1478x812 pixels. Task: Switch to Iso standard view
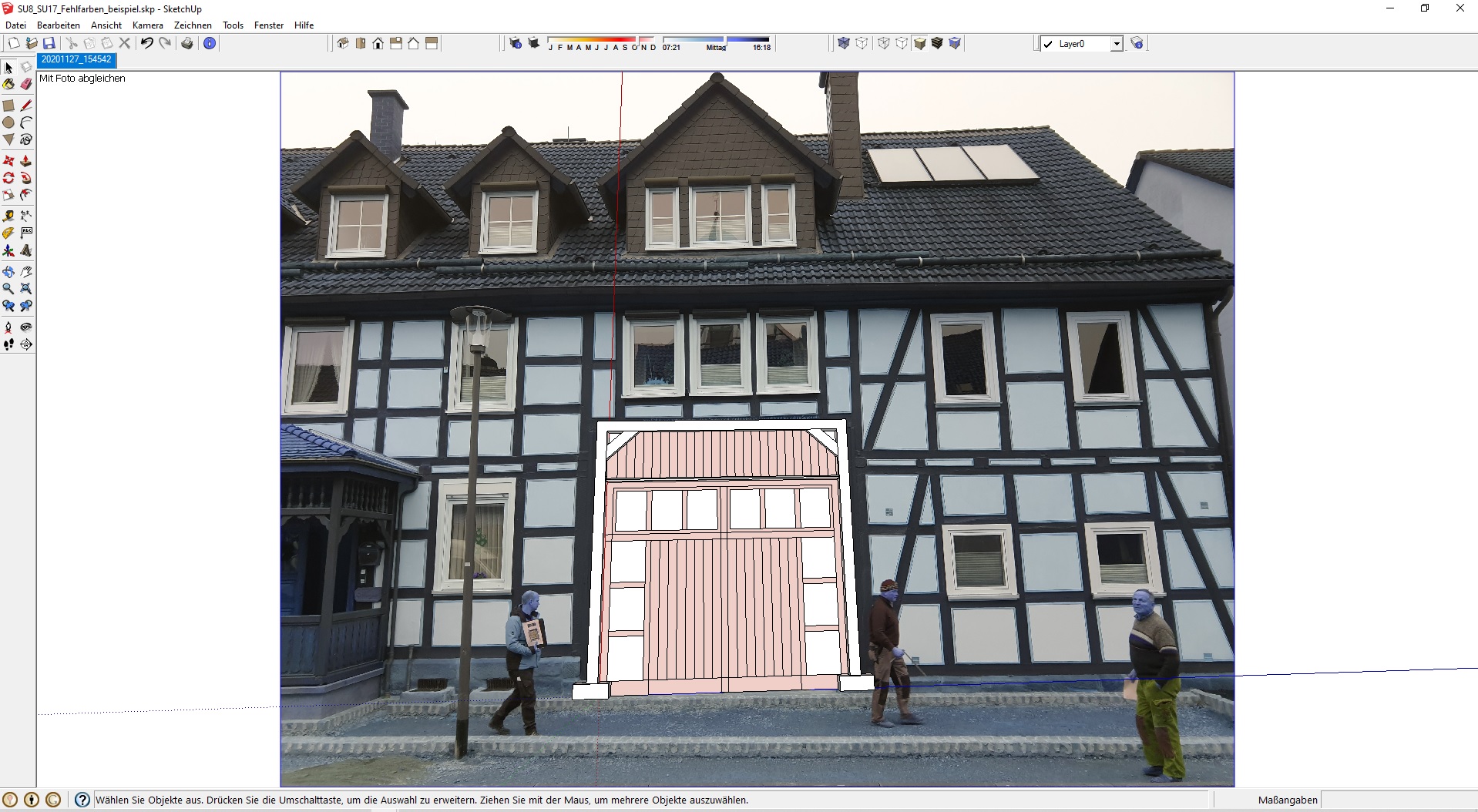point(343,44)
